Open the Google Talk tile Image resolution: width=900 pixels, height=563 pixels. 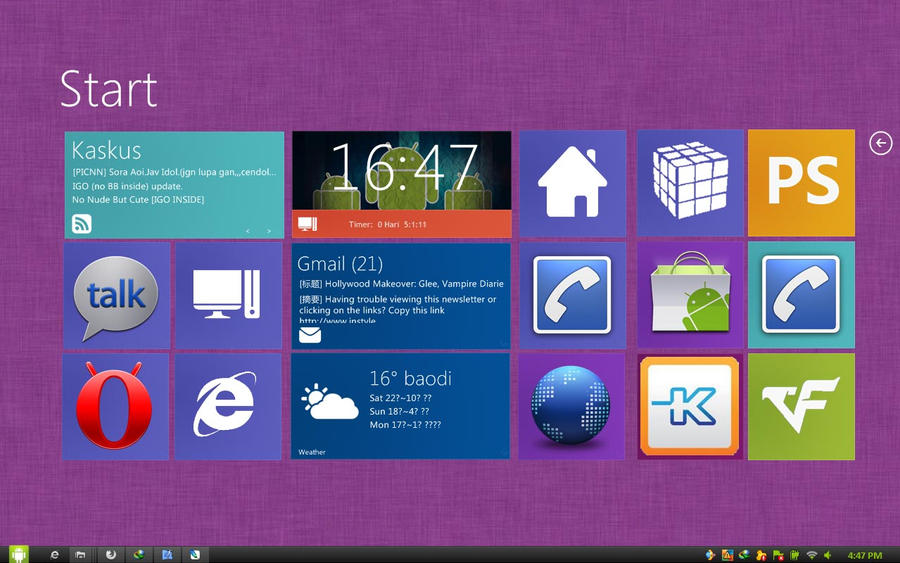pyautogui.click(x=117, y=296)
